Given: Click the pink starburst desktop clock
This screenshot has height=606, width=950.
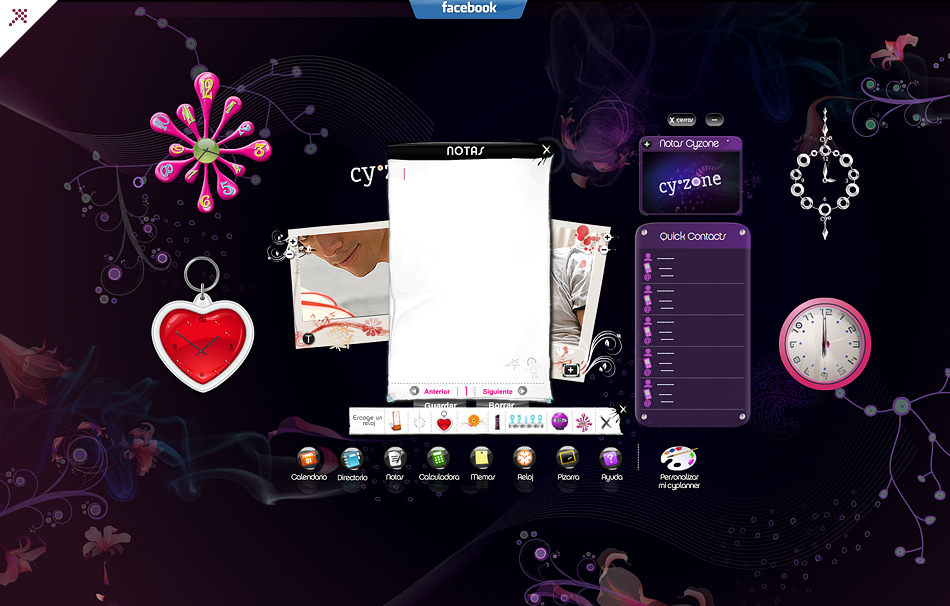Looking at the screenshot, I should [x=207, y=144].
